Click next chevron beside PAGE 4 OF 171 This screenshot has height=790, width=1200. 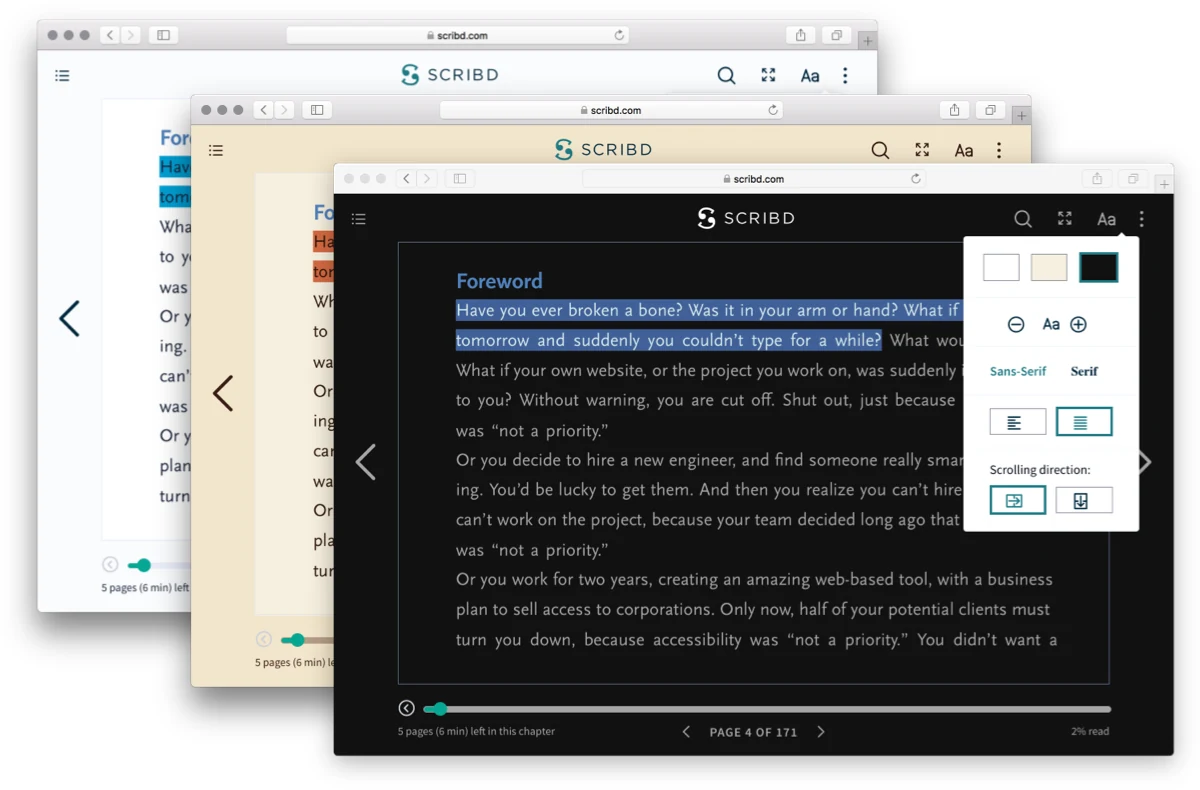click(821, 732)
